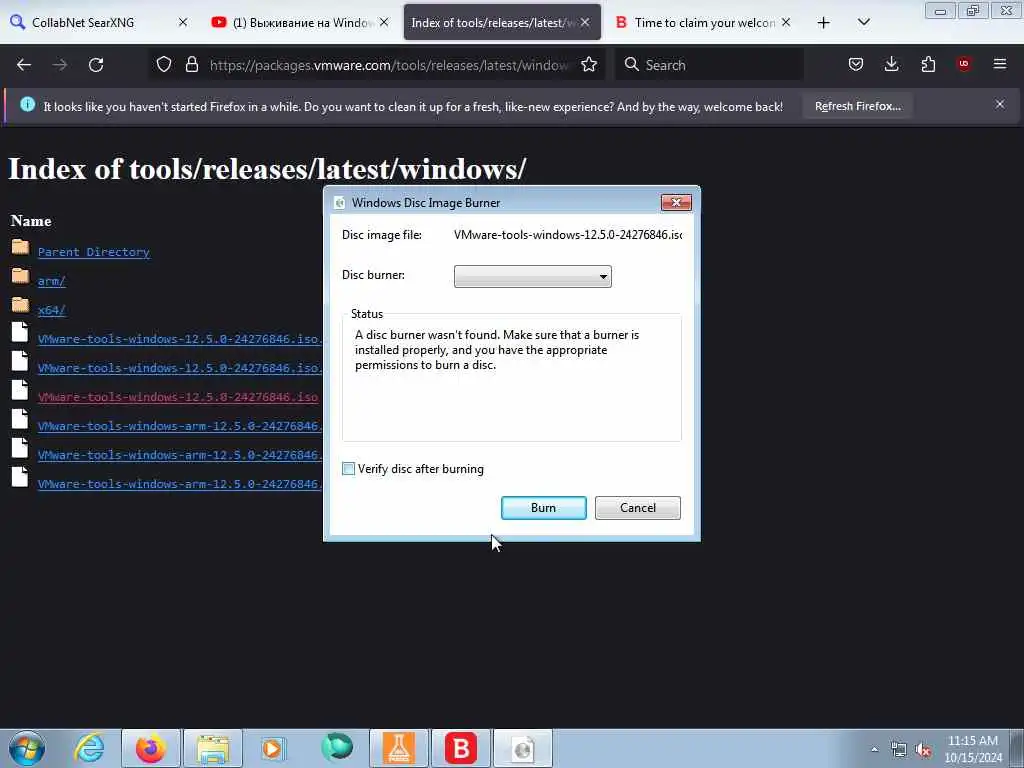Close the Windows Disc Image Burner dialog

click(x=676, y=202)
